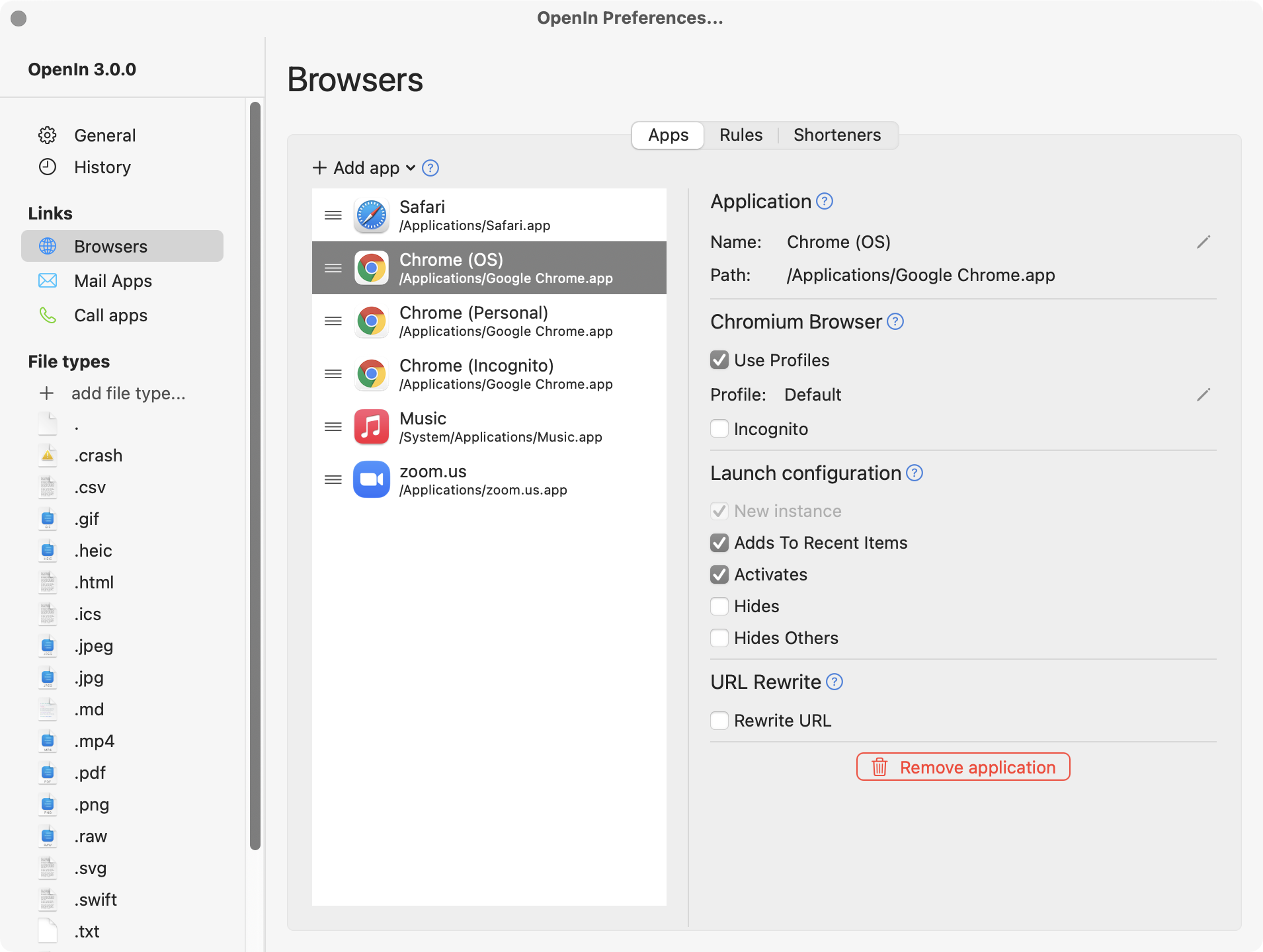Click Chrome (Incognito) app icon

[372, 374]
